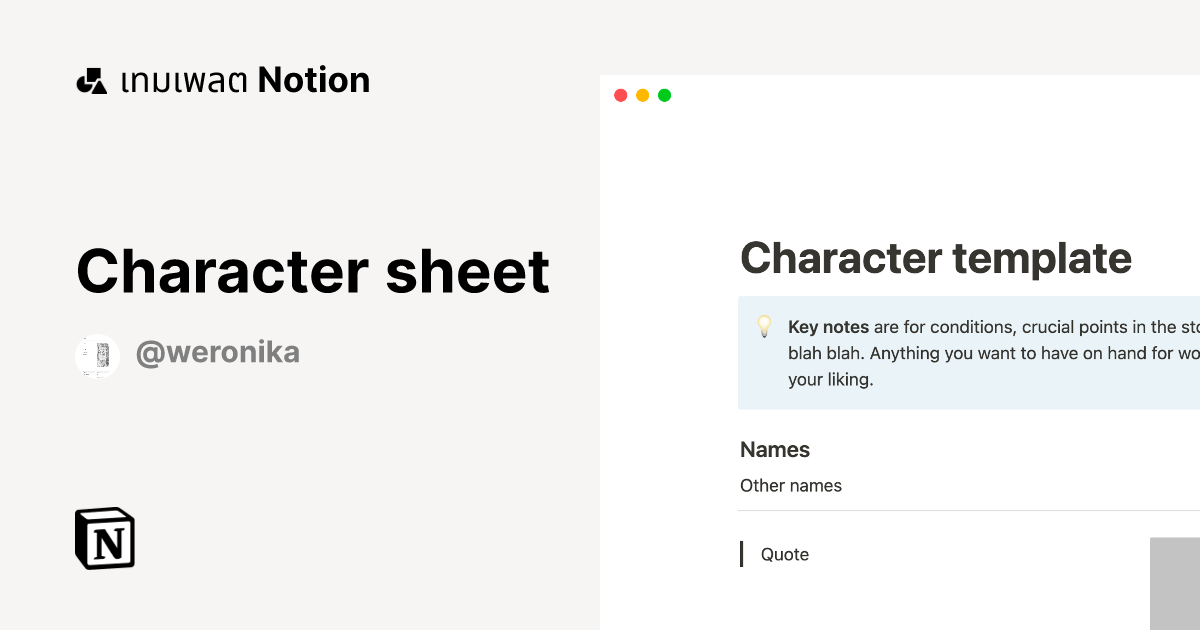
Task: Click the yellow traffic light dot
Action: pos(642,95)
